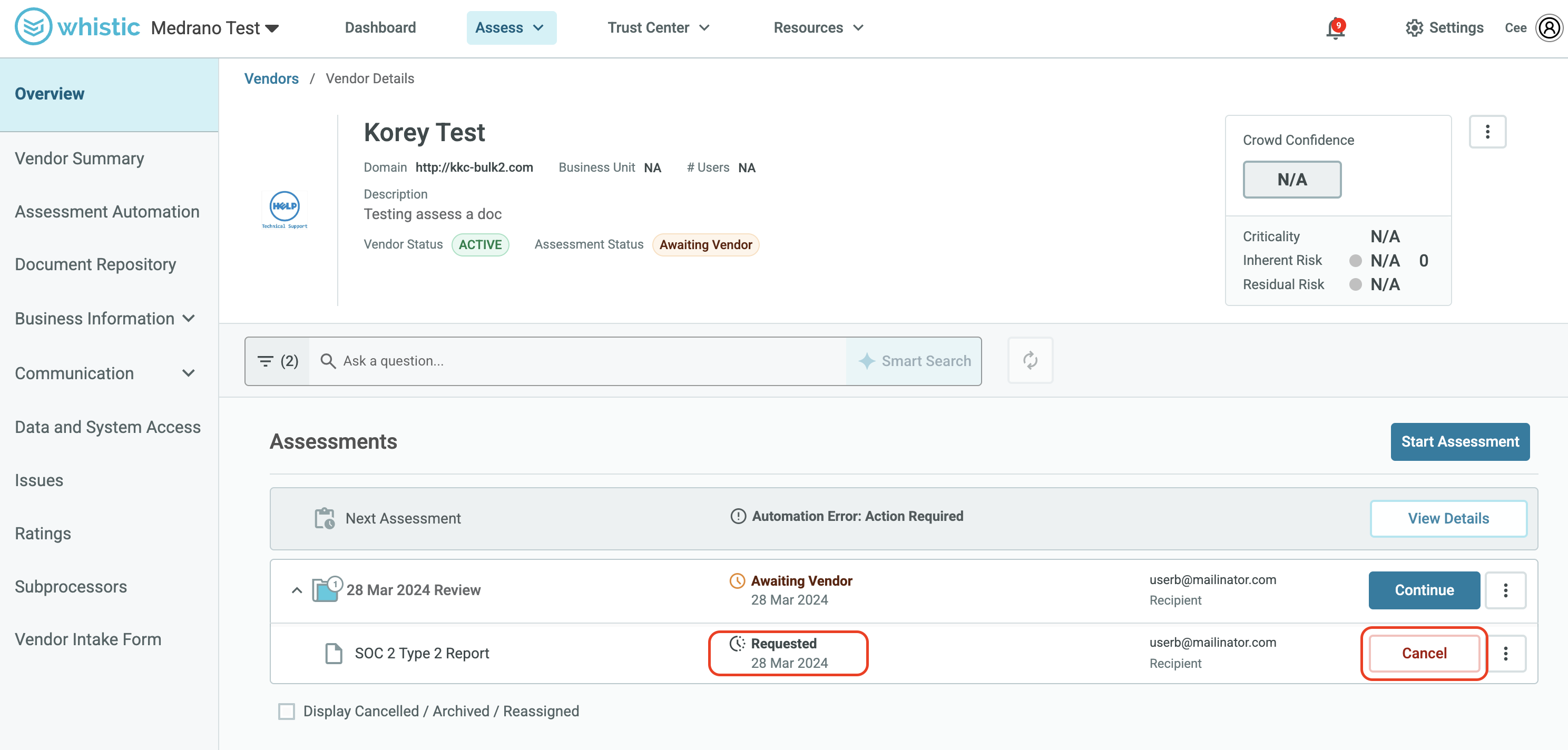
Task: Click 28 Mar 2024 Review title
Action: click(413, 590)
